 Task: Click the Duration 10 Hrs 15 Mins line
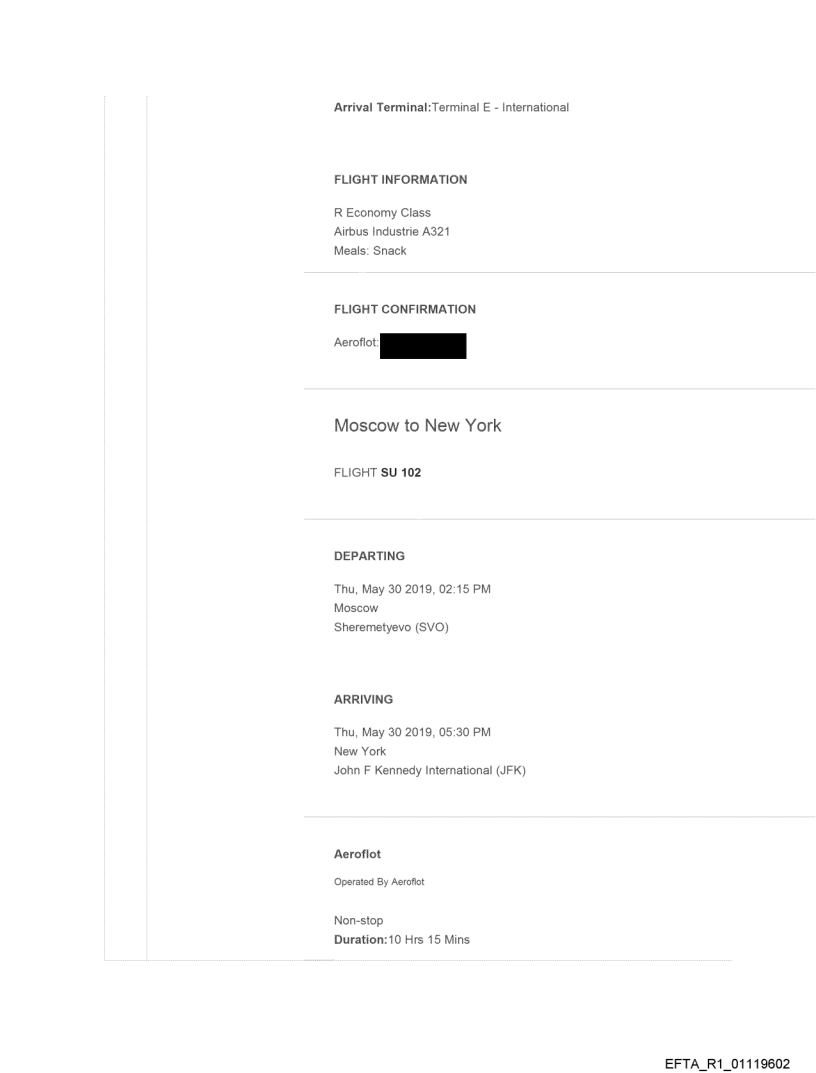click(x=402, y=939)
